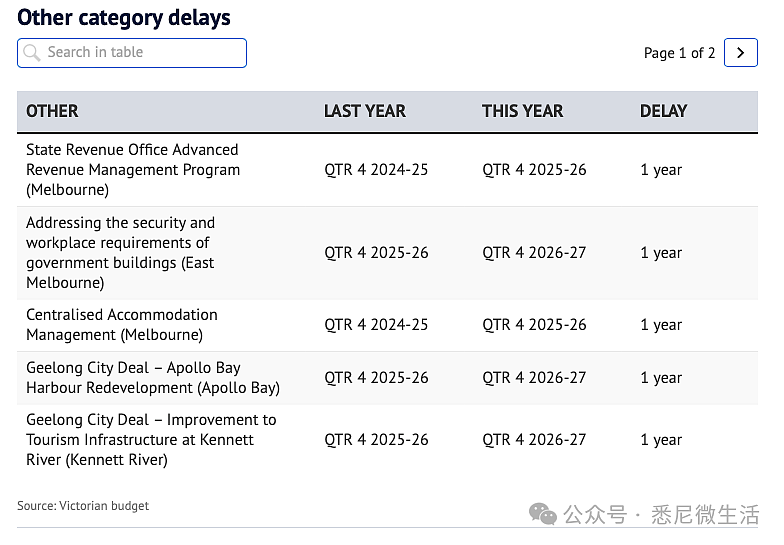The width and height of the screenshot is (784, 545).
Task: Click the magnifying glass search icon
Action: (32, 52)
